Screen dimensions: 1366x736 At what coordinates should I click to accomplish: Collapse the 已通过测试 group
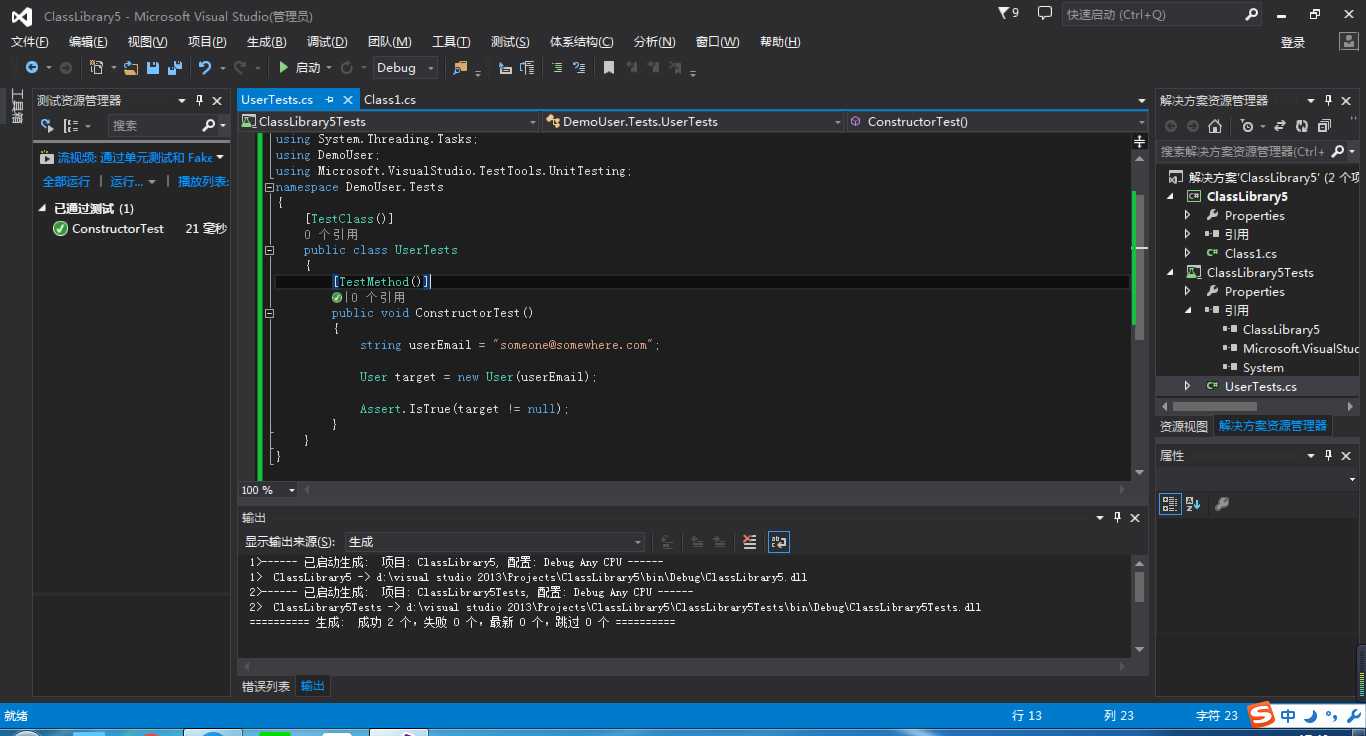[42, 208]
